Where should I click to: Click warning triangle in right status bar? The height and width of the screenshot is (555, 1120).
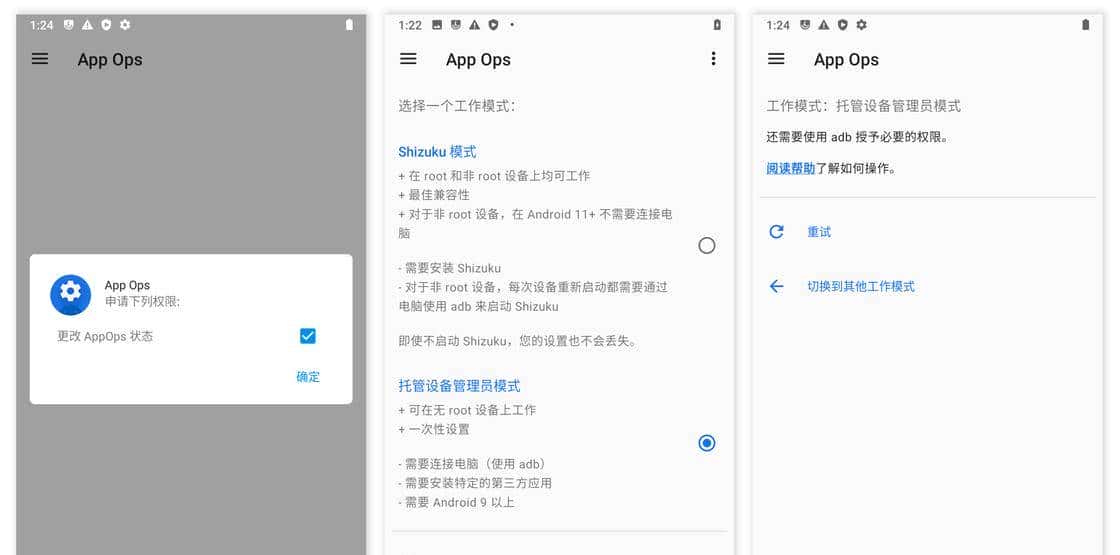pos(824,25)
